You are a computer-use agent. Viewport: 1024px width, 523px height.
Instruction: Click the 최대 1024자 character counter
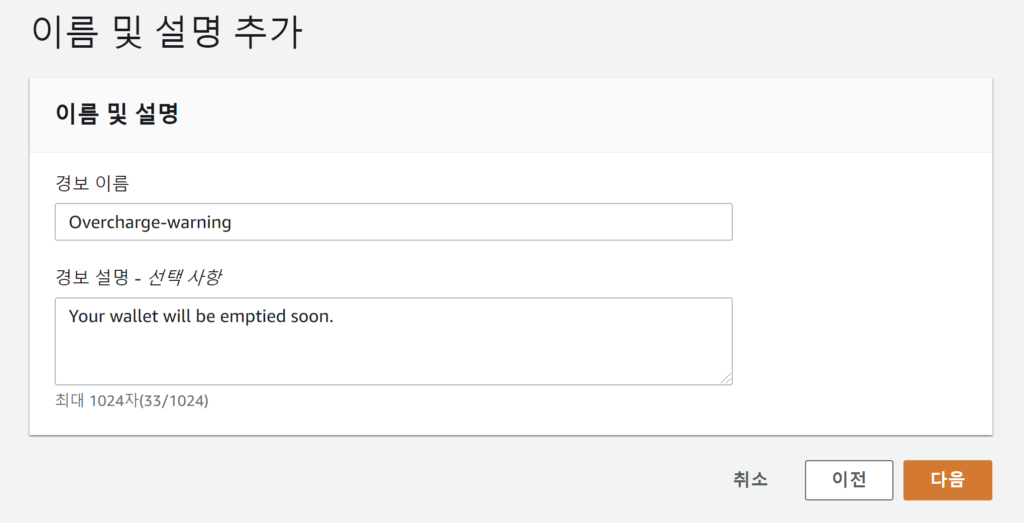pos(95,401)
